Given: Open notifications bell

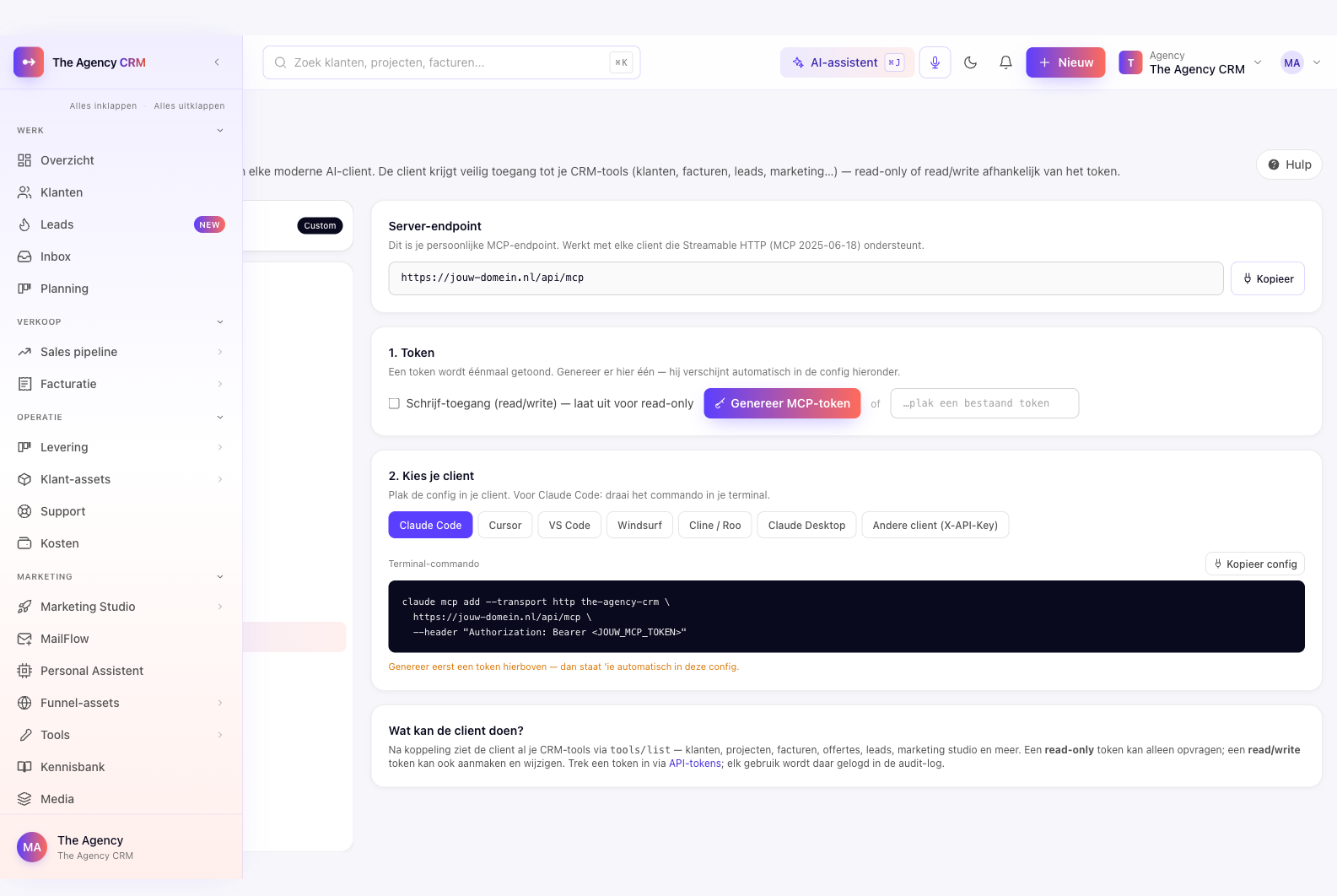Looking at the screenshot, I should pyautogui.click(x=1005, y=62).
